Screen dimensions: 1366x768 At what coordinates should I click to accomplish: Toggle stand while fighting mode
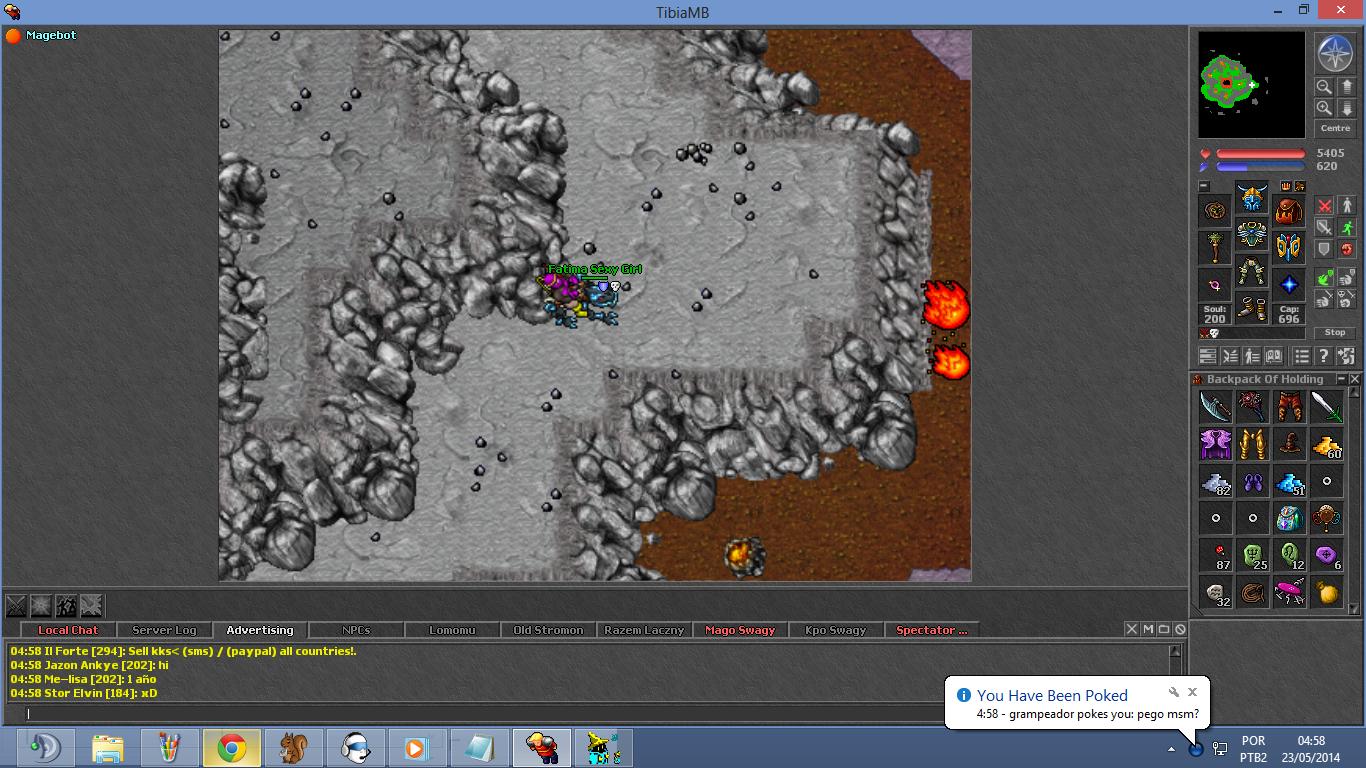coord(1346,206)
